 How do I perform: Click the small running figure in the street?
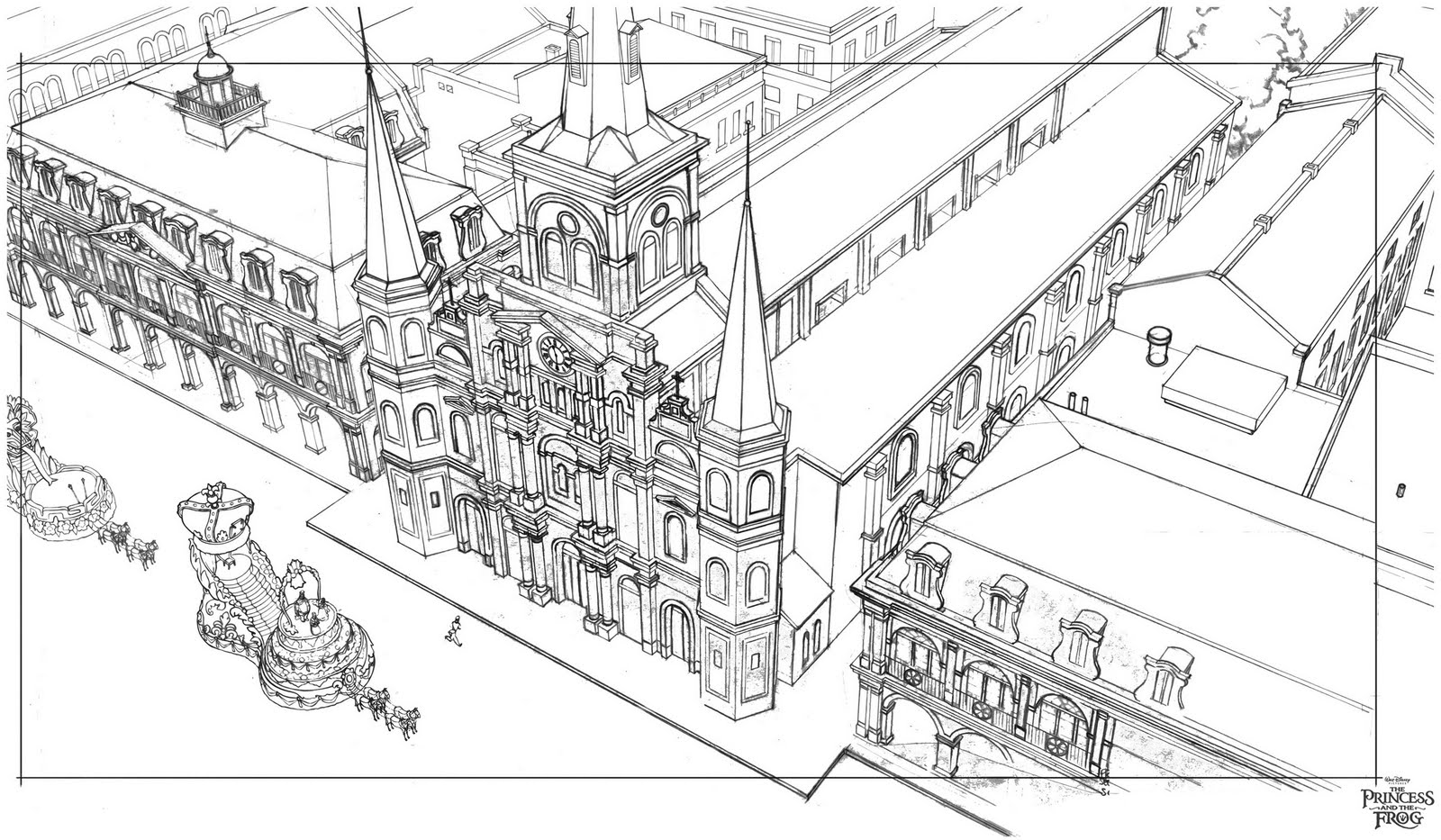453,630
